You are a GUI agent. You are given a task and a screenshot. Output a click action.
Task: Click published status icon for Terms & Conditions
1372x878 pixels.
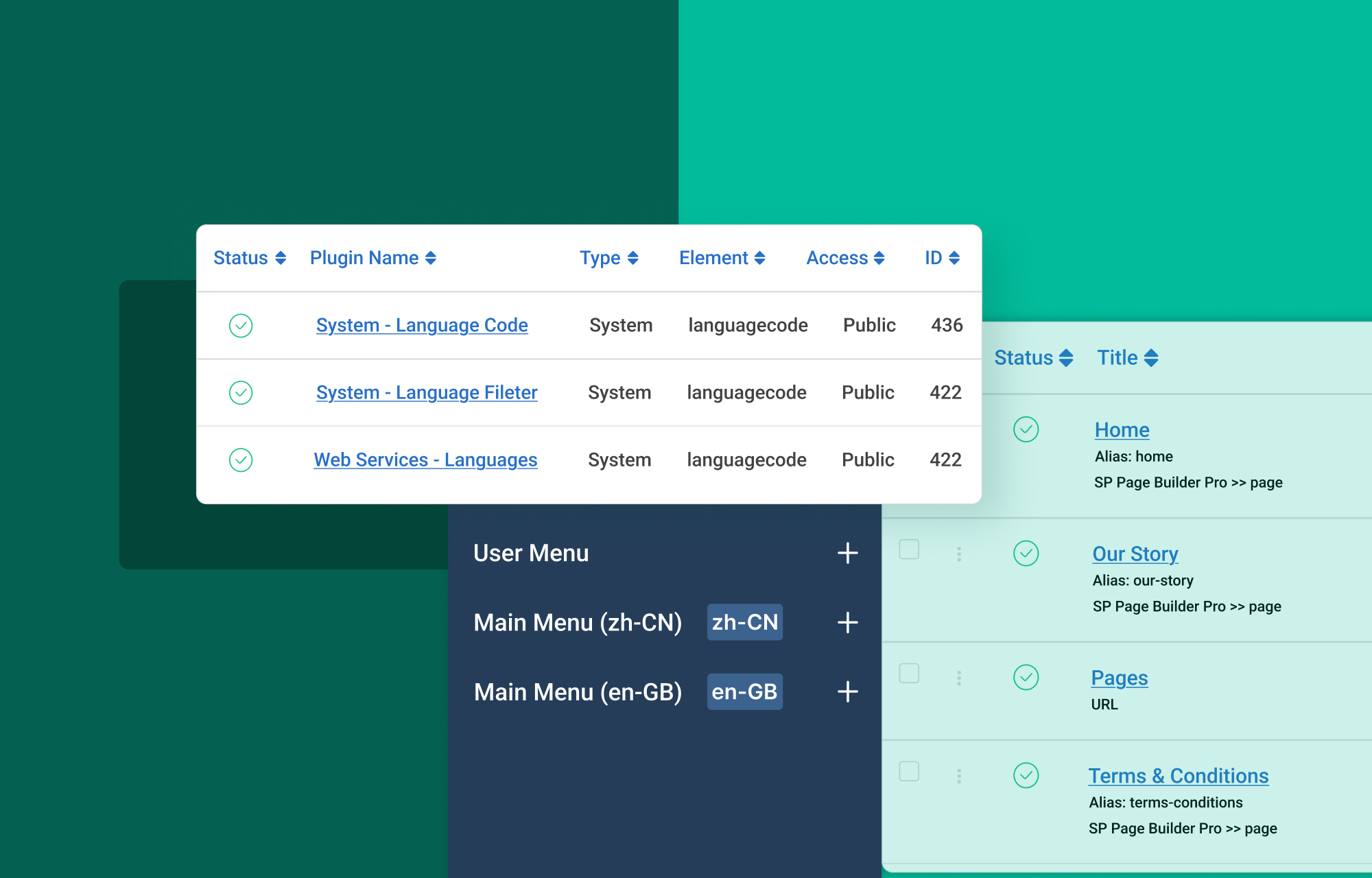[1026, 776]
